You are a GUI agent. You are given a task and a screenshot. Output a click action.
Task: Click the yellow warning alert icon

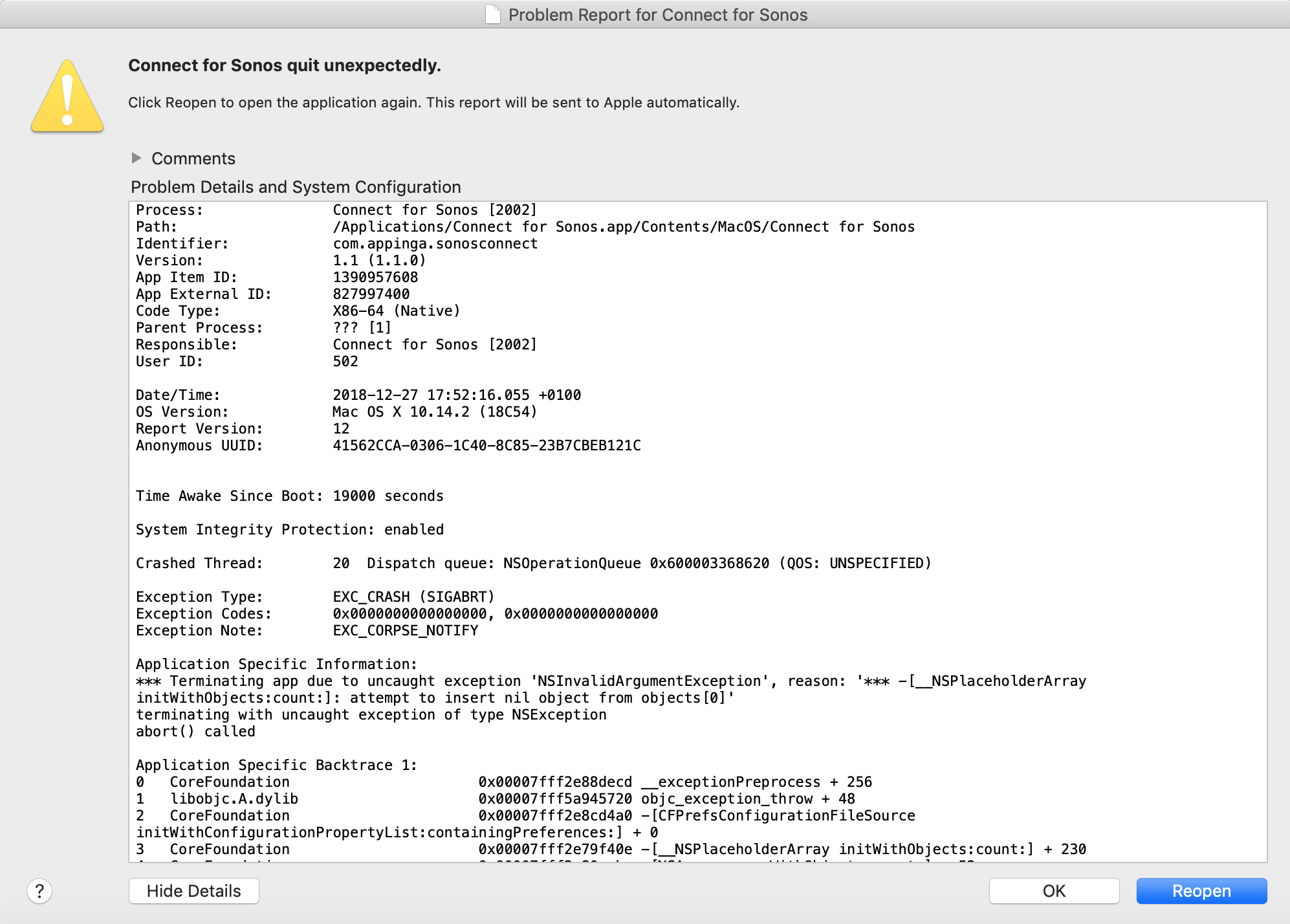click(67, 96)
